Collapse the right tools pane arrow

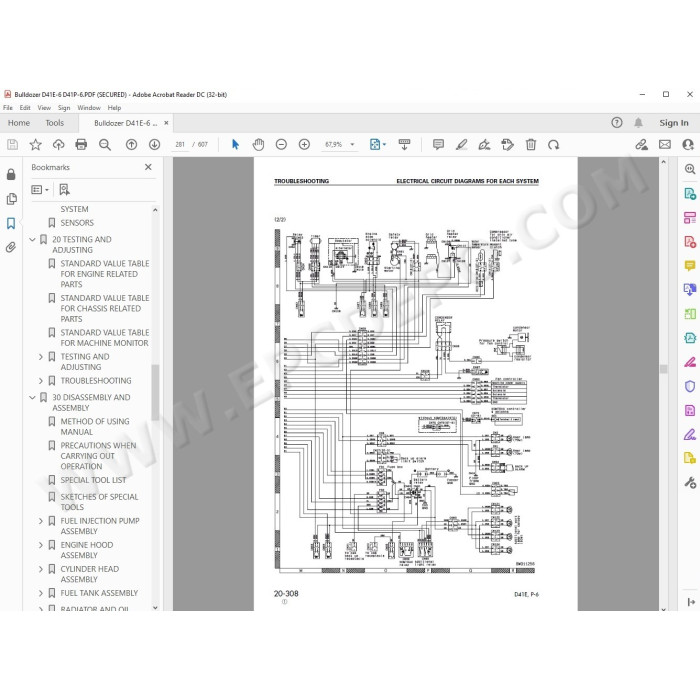[691, 602]
